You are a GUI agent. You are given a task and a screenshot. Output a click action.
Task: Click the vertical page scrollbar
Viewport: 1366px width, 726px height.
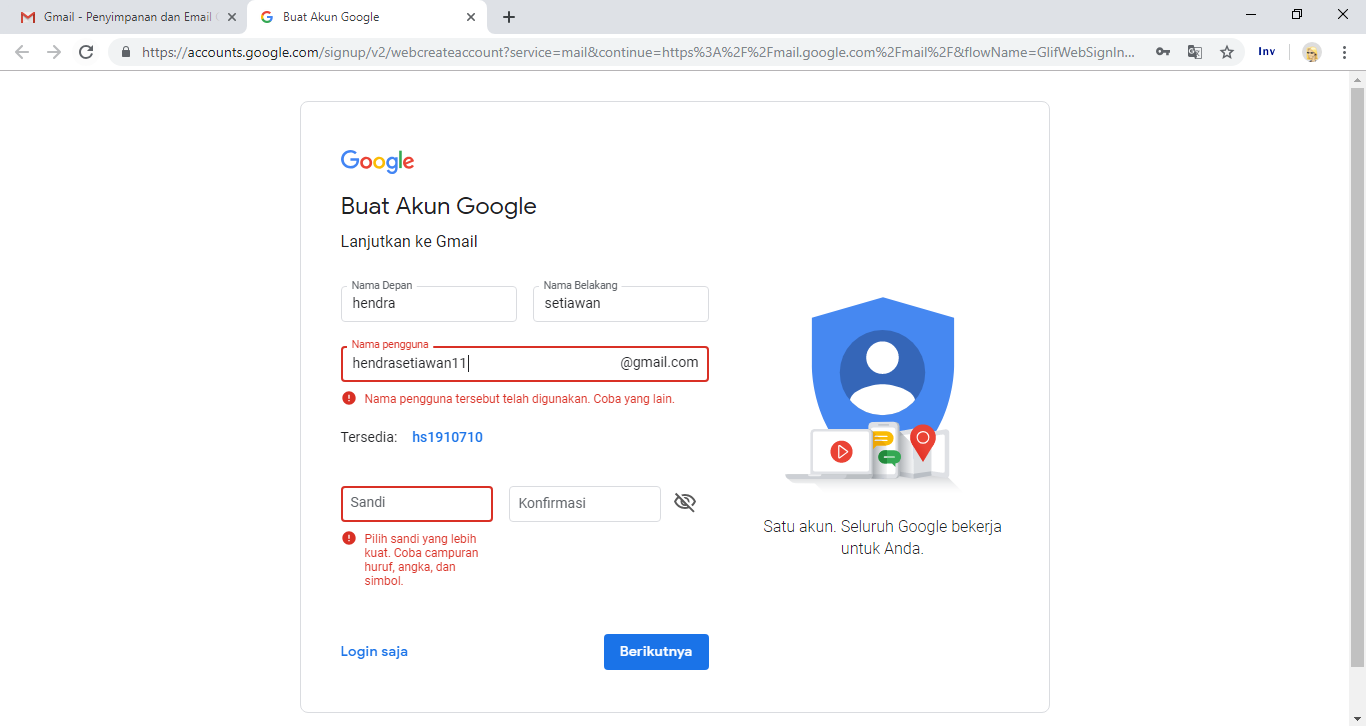(x=1357, y=376)
